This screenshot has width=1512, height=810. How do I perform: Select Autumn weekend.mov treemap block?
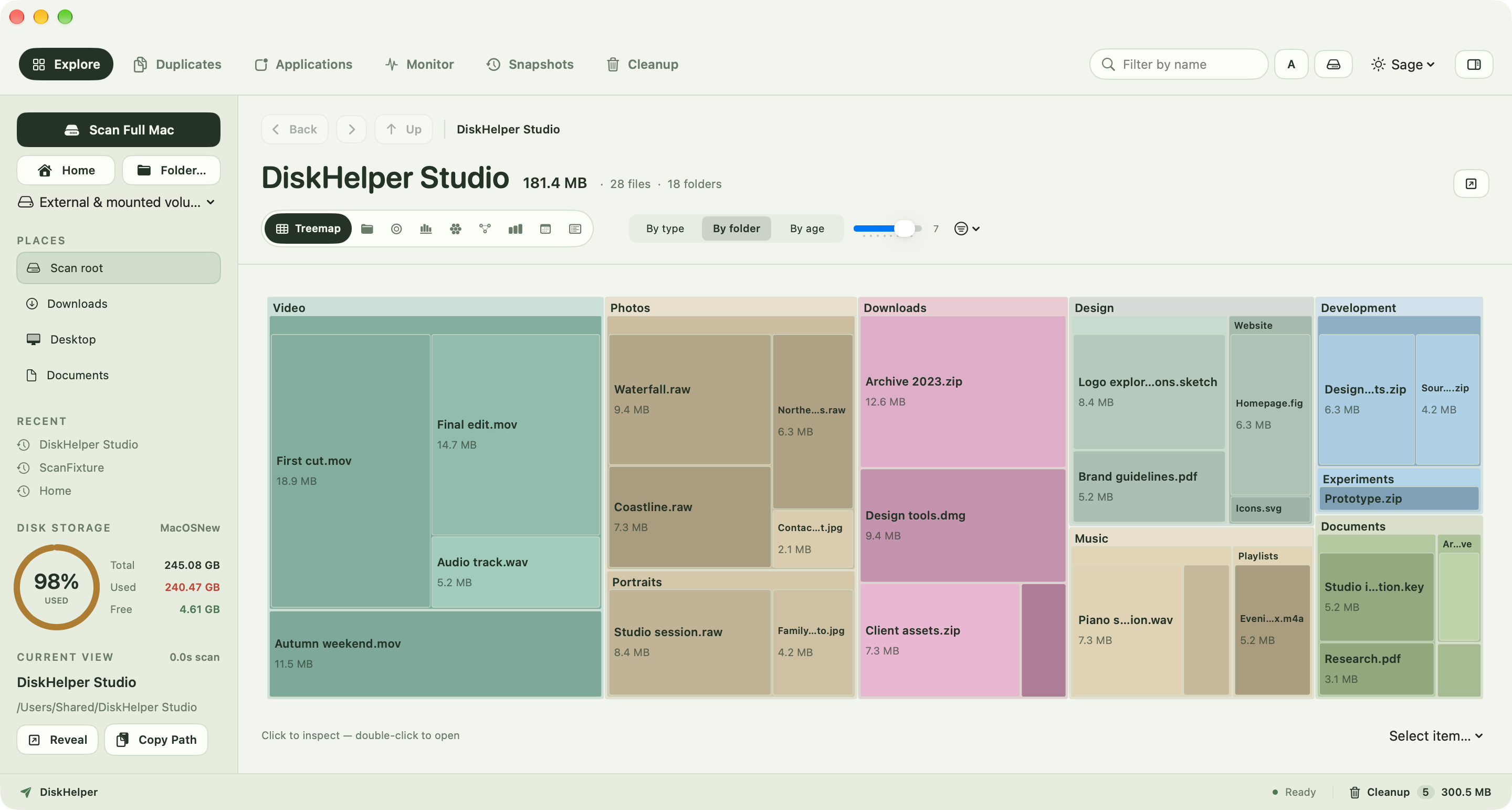point(435,654)
